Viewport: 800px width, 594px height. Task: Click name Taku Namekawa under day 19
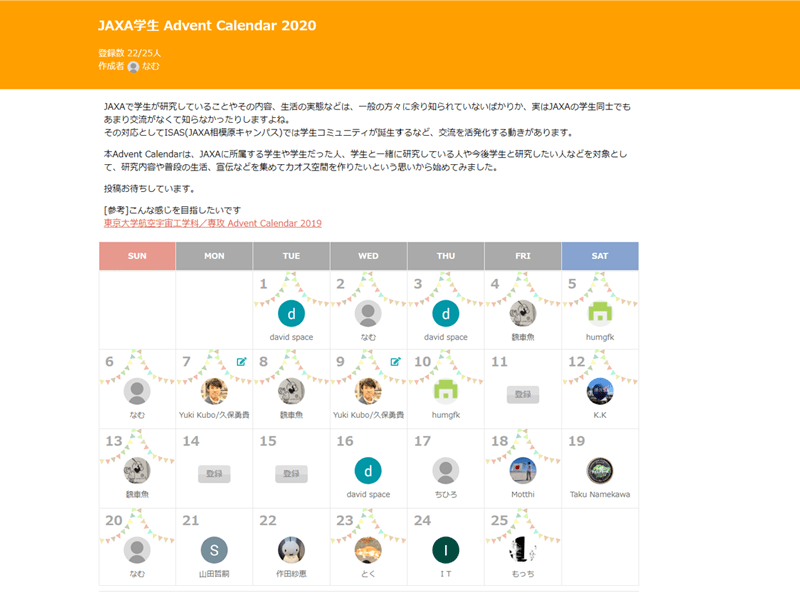pos(600,494)
